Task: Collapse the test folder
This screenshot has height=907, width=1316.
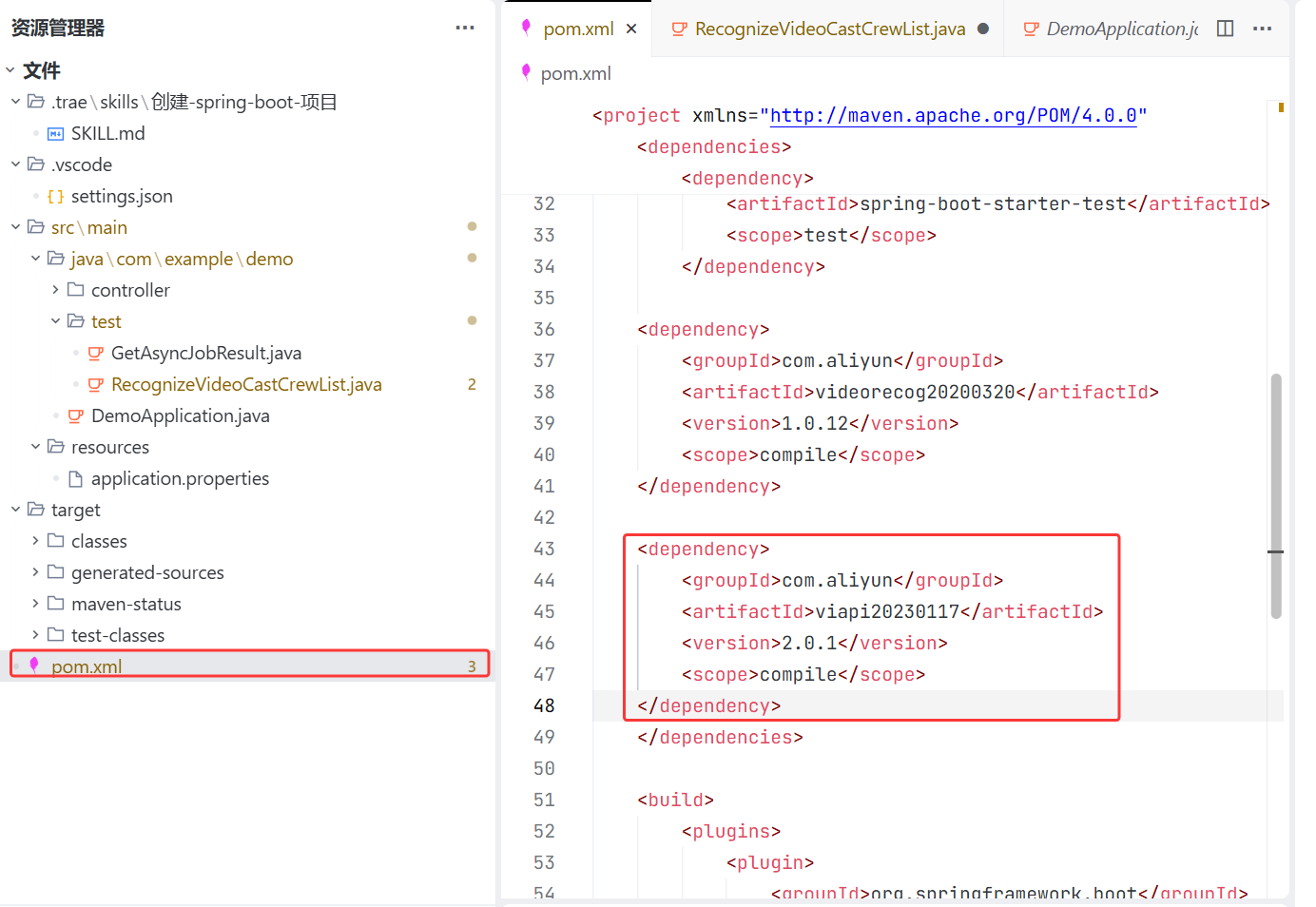Action: coord(55,321)
